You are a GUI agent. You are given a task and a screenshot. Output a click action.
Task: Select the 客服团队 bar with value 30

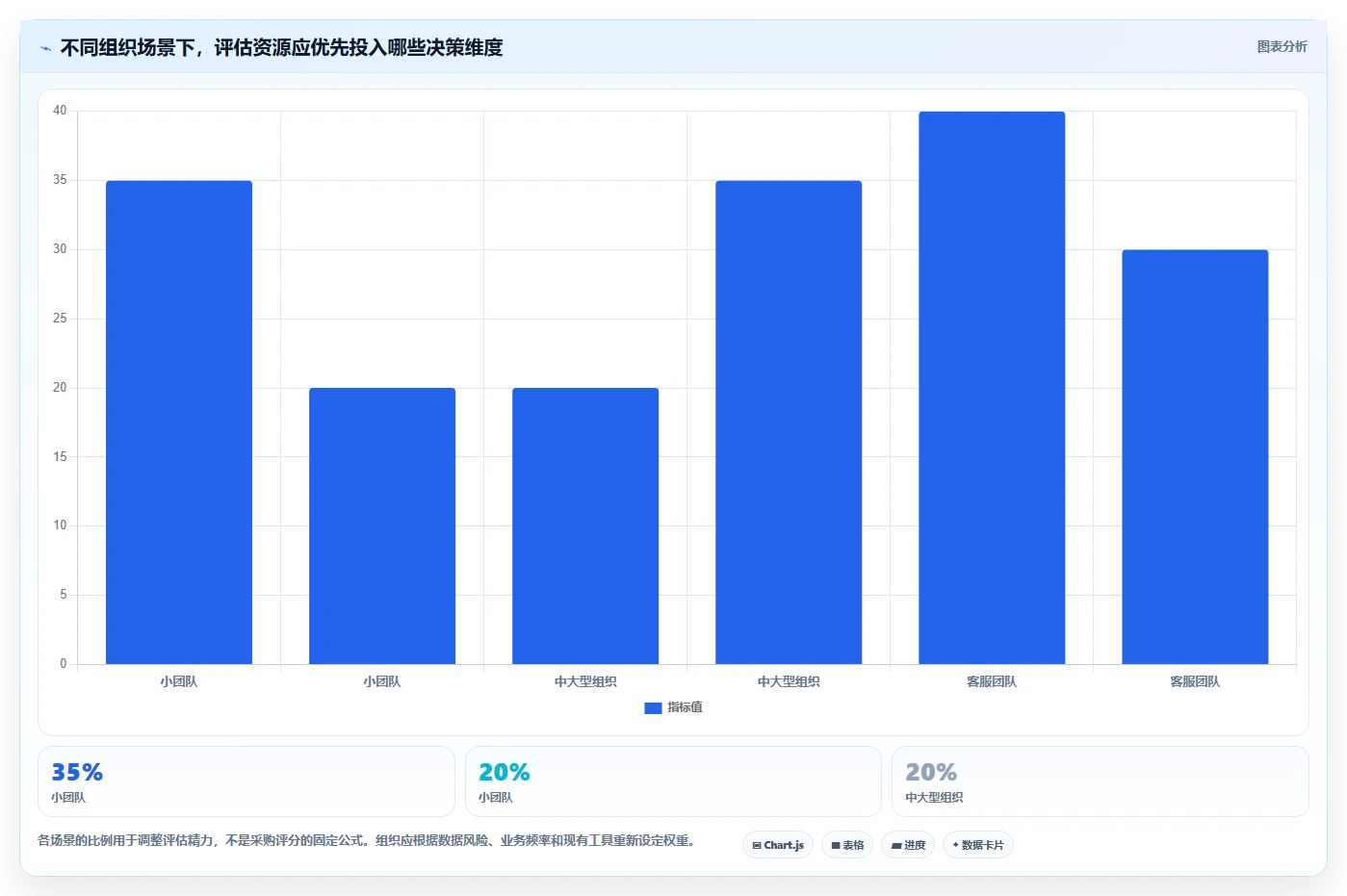[x=1195, y=457]
